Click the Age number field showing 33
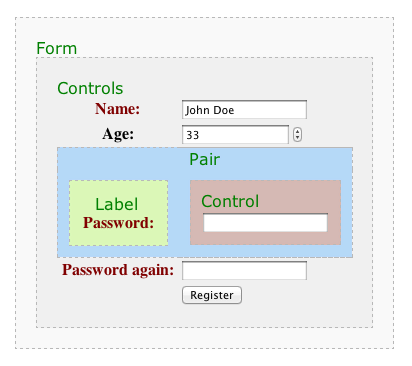 (x=235, y=135)
